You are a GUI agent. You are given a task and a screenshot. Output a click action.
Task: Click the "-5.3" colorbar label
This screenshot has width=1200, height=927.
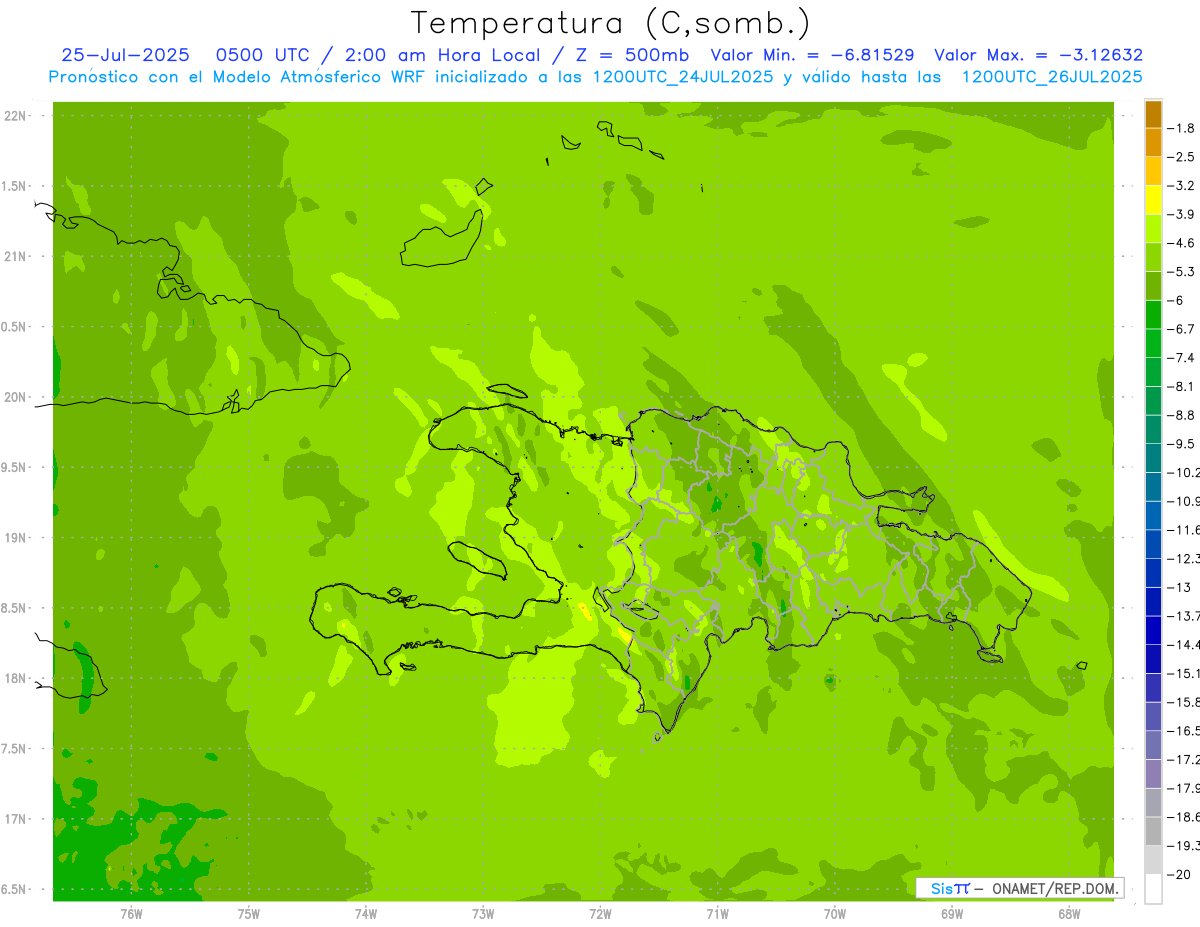tap(1183, 271)
